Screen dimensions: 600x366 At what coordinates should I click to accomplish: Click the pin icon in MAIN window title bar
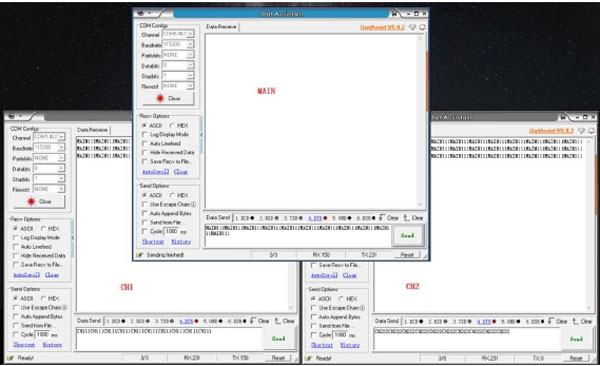click(394, 13)
